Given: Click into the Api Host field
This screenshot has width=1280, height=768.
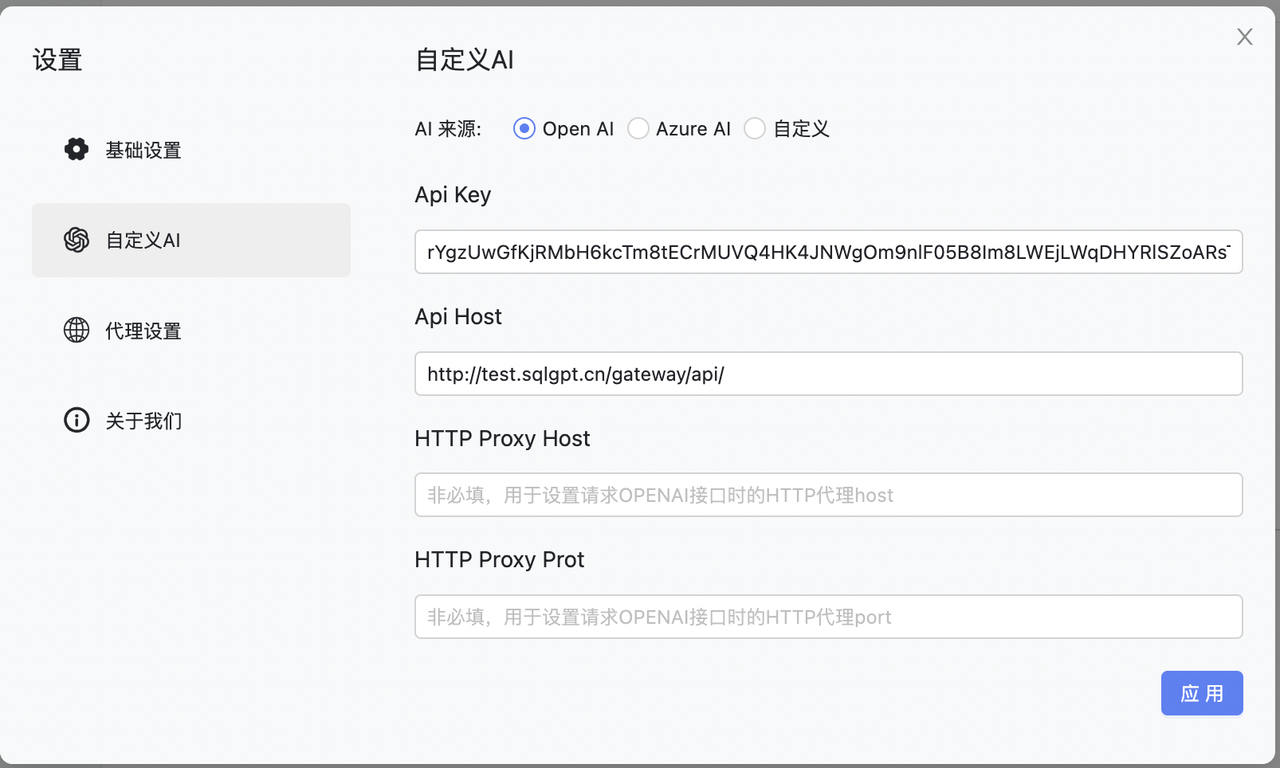Looking at the screenshot, I should (829, 374).
